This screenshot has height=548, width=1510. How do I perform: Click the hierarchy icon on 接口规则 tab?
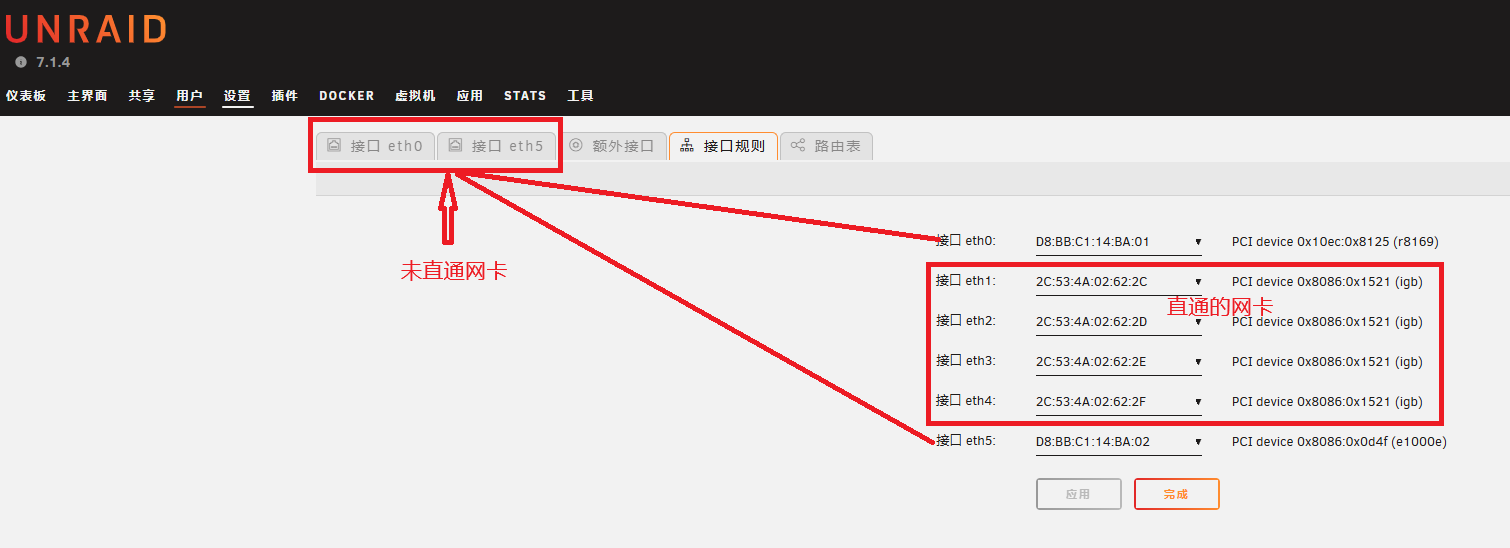pyautogui.click(x=687, y=145)
